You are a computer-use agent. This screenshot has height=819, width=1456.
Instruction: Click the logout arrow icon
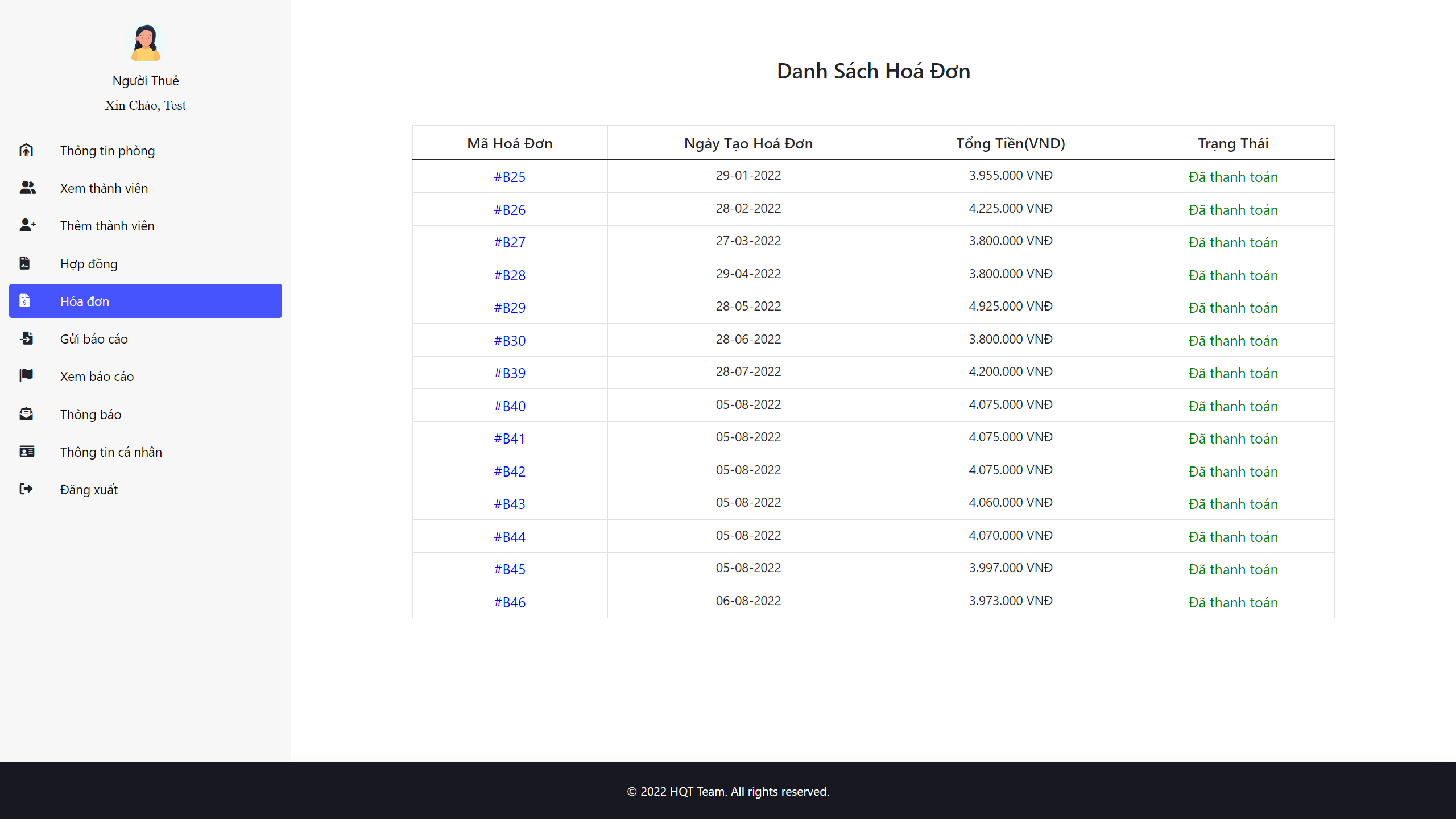(26, 489)
